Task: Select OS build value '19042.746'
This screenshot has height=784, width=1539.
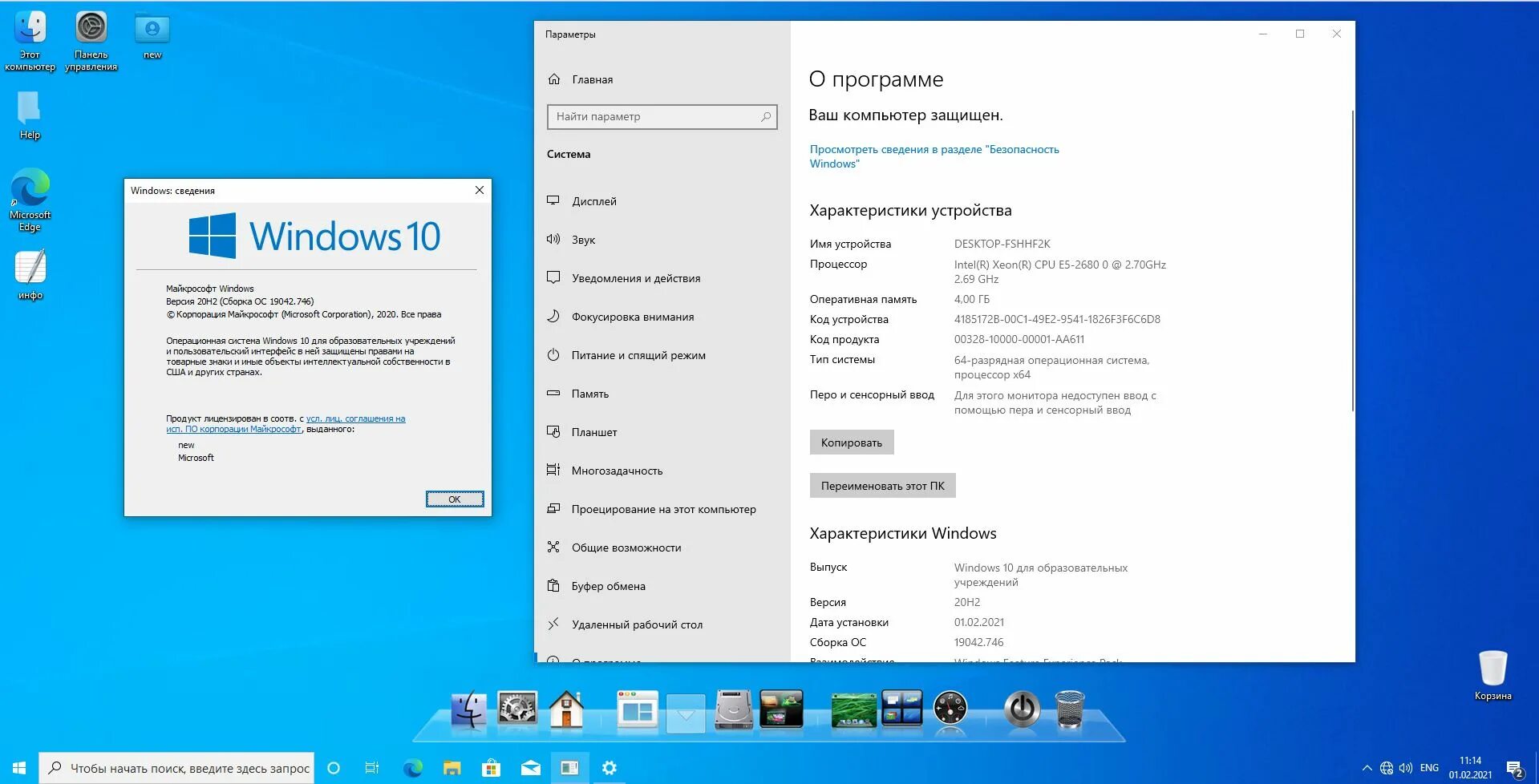Action: coord(978,642)
